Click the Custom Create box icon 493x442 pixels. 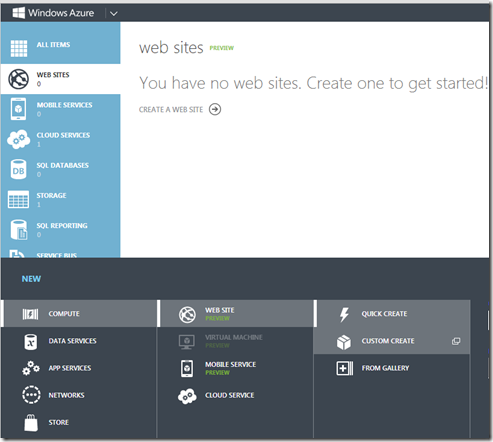[344, 342]
